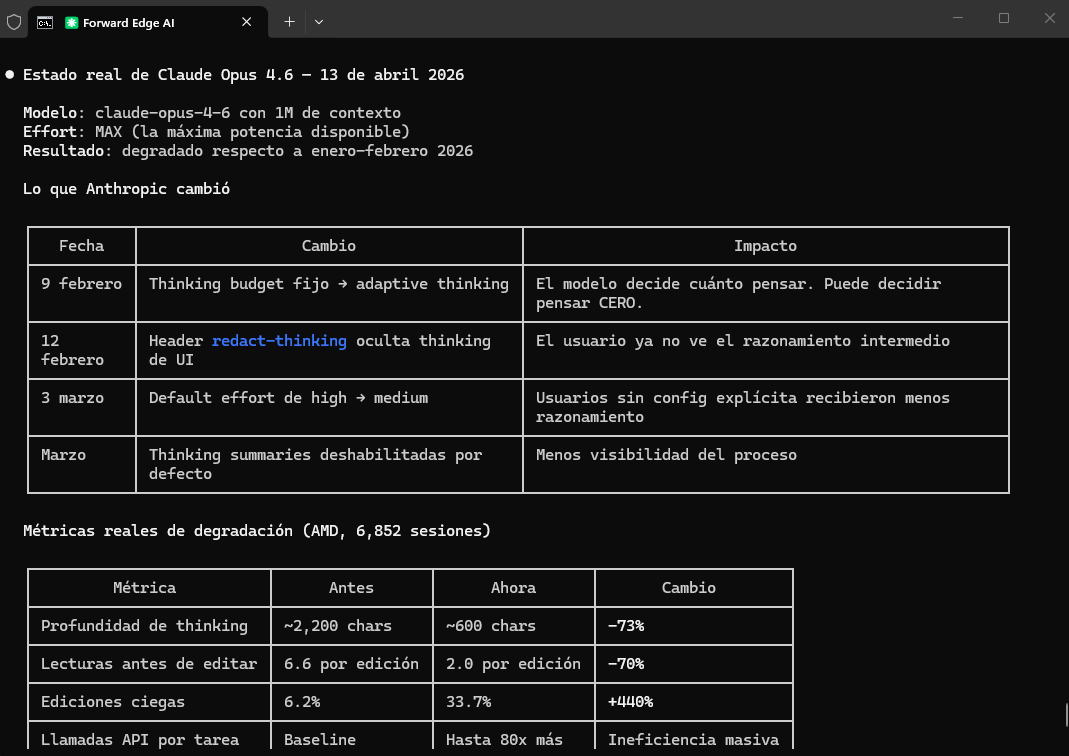Click the shield icon in the title bar
1069x756 pixels.
tap(14, 22)
